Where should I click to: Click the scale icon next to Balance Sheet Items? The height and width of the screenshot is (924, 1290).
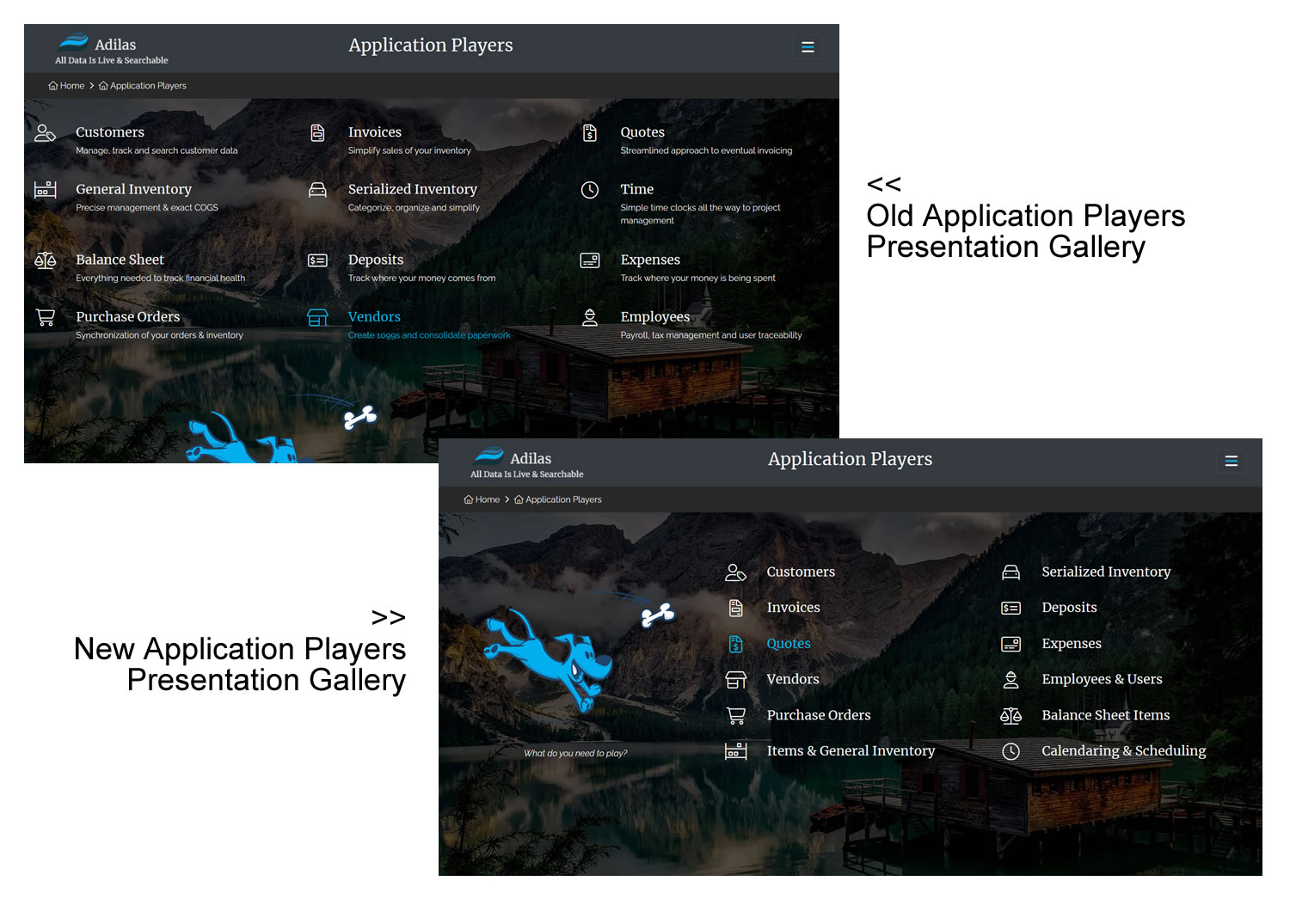coord(1010,716)
